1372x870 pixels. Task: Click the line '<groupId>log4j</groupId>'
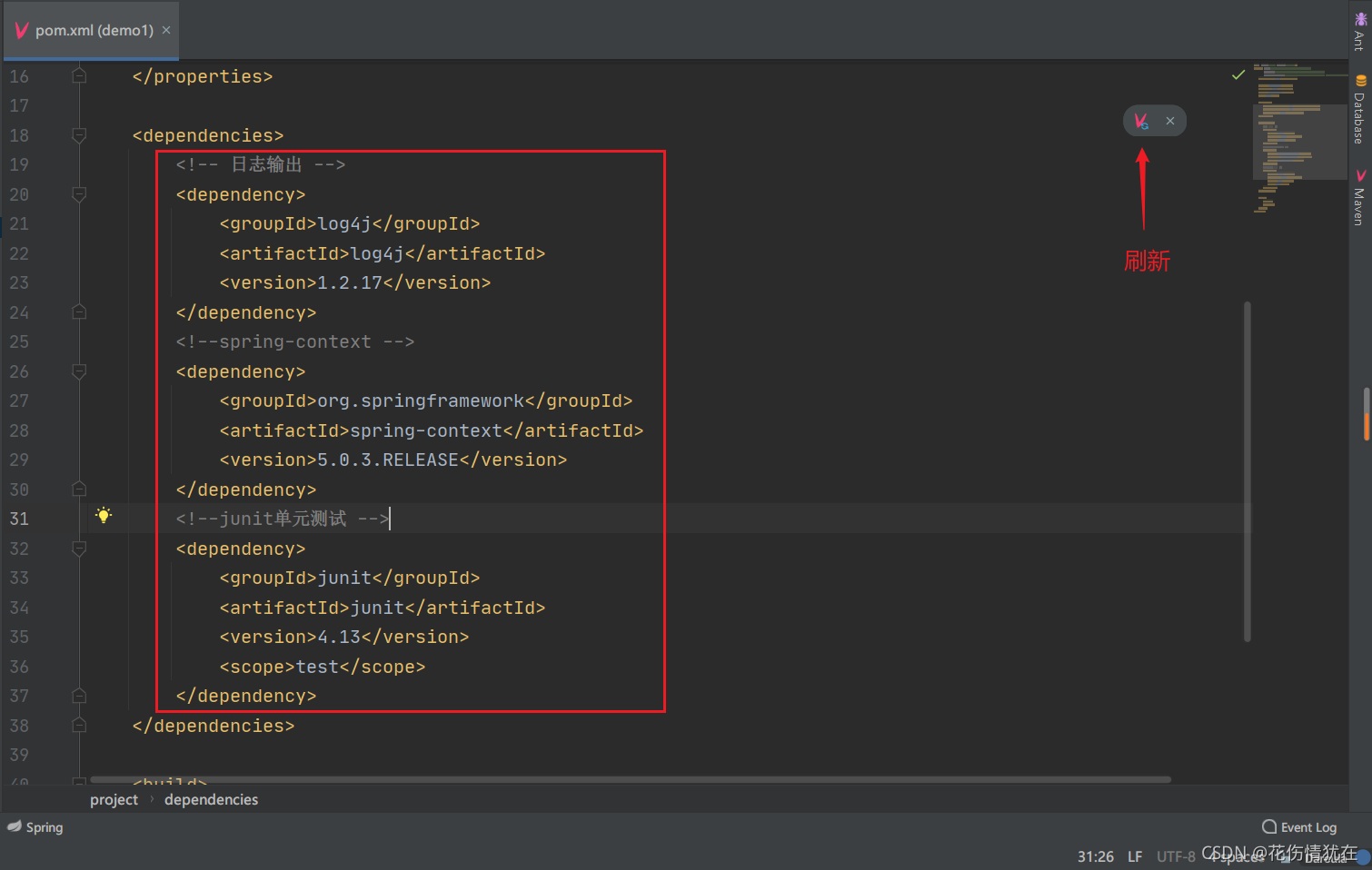pyautogui.click(x=350, y=223)
